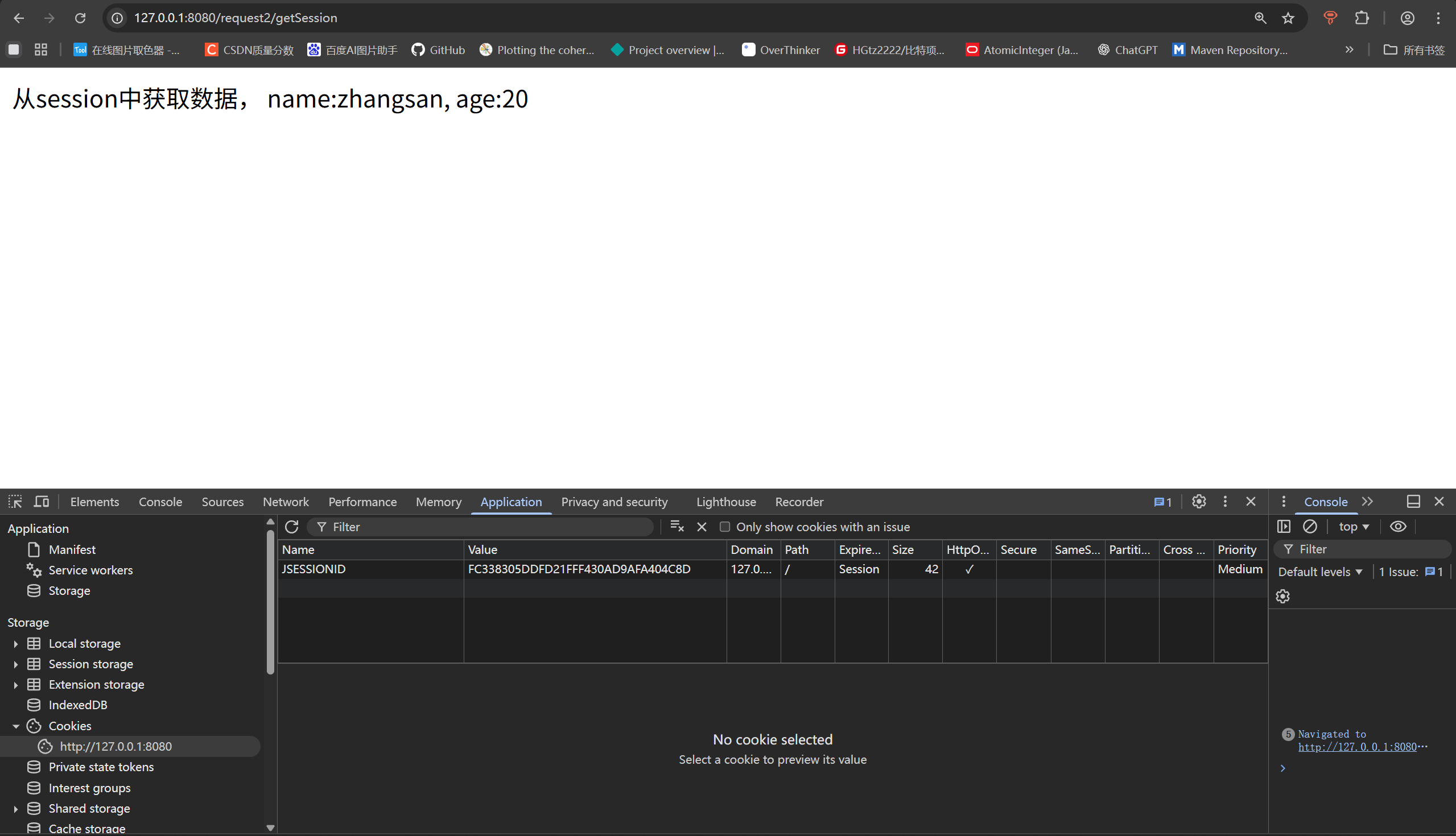Viewport: 1456px width, 836px height.
Task: Open the Default levels dropdown
Action: tap(1319, 572)
